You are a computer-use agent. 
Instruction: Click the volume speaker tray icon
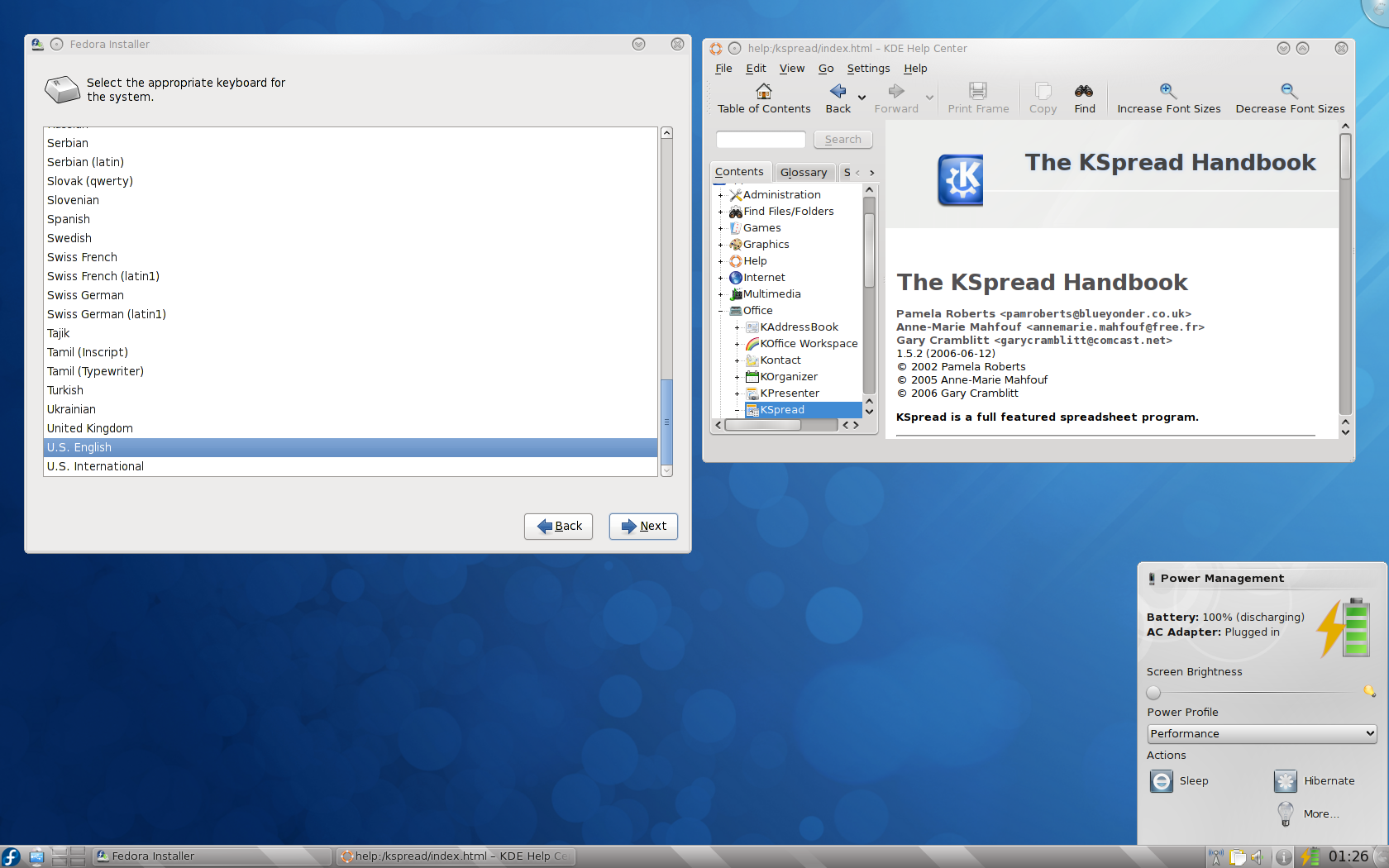tap(1257, 857)
